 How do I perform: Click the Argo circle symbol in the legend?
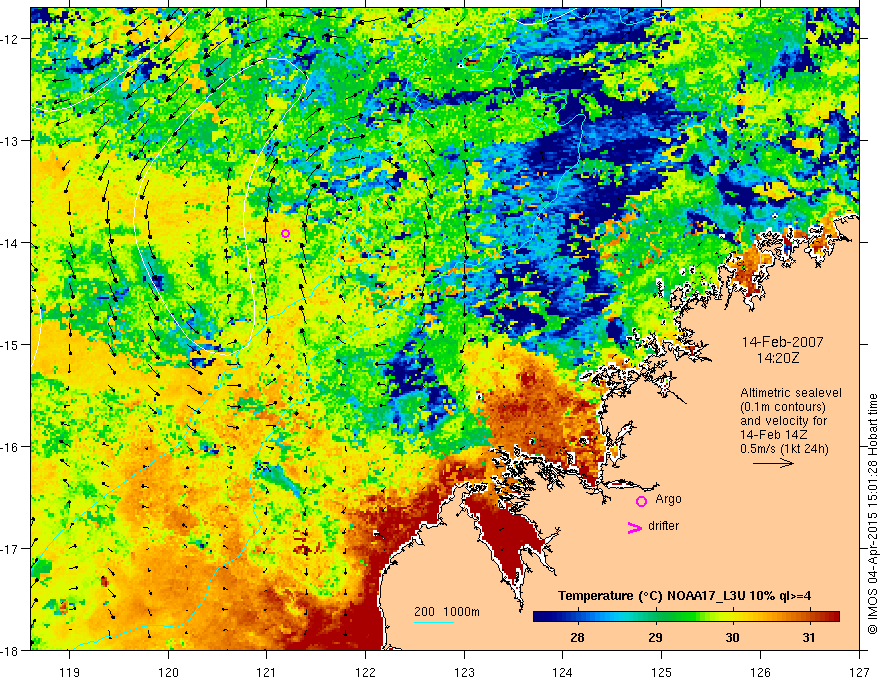tap(641, 502)
